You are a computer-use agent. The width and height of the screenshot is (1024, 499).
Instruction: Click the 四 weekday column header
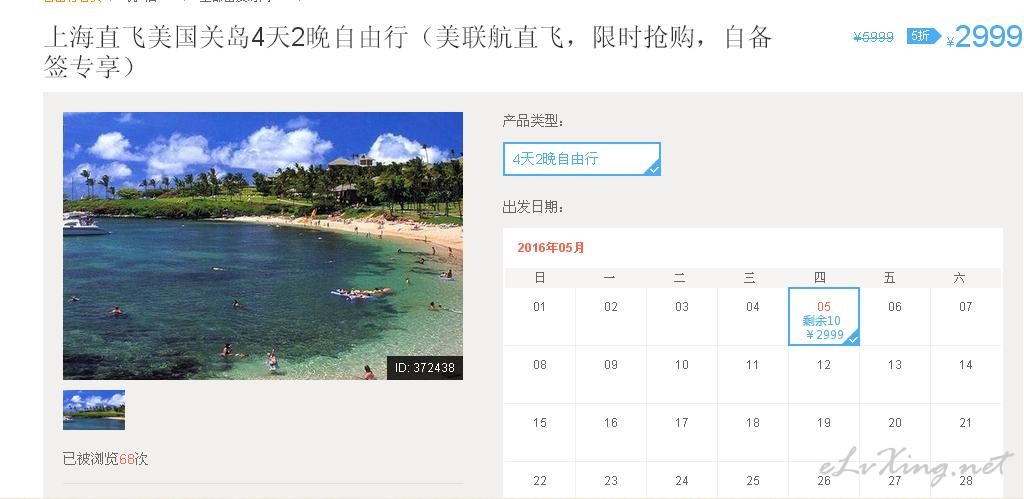pyautogui.click(x=820, y=278)
